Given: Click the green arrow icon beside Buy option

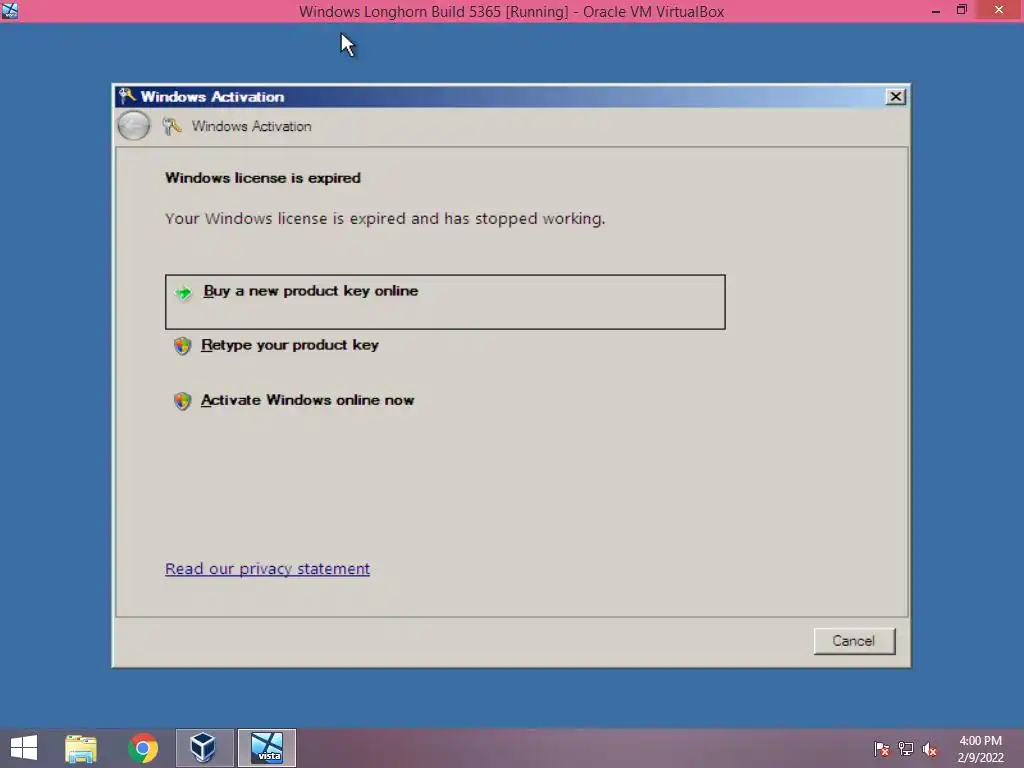Looking at the screenshot, I should [184, 293].
